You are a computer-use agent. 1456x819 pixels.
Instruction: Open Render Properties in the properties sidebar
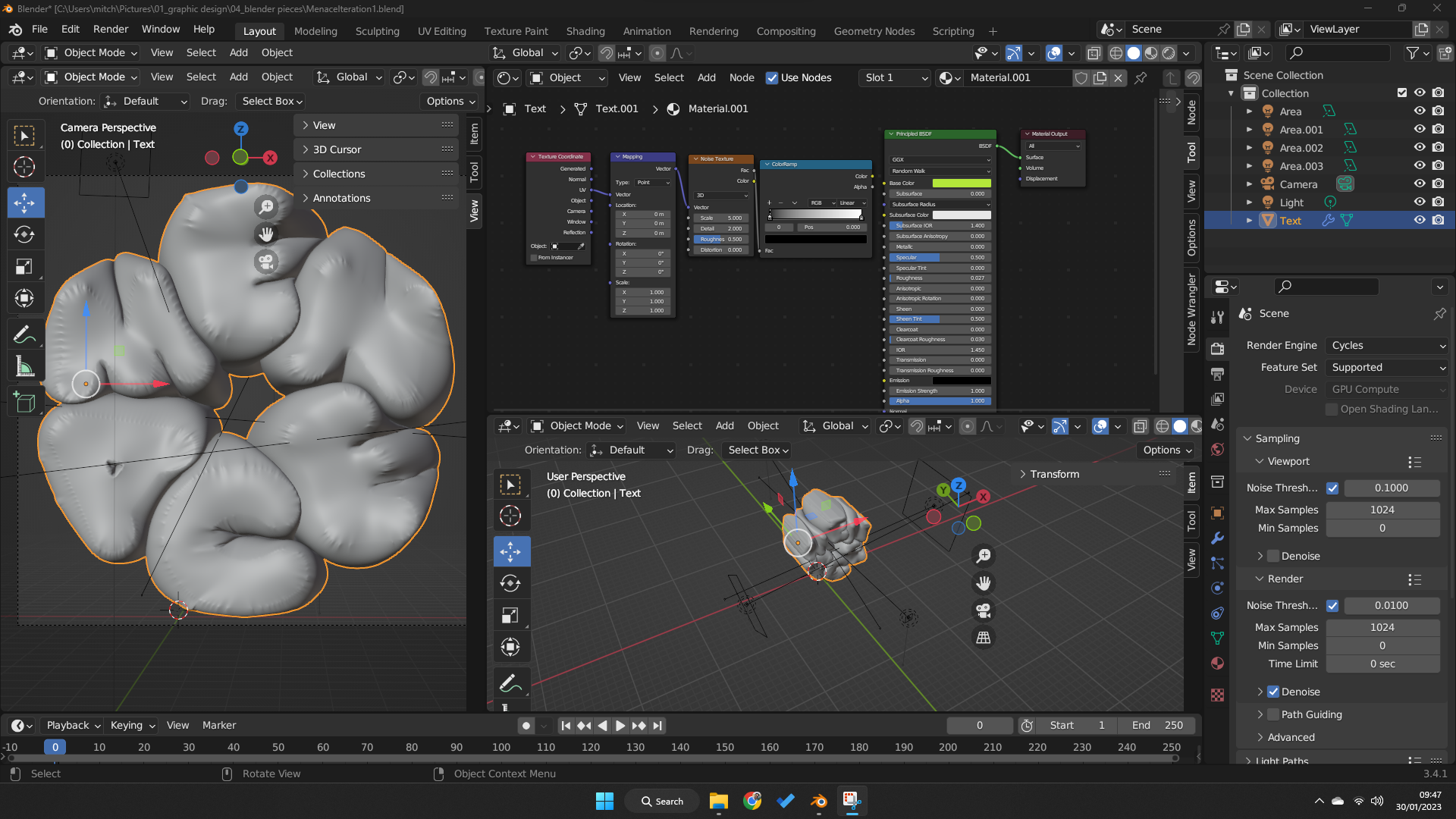pos(1217,349)
